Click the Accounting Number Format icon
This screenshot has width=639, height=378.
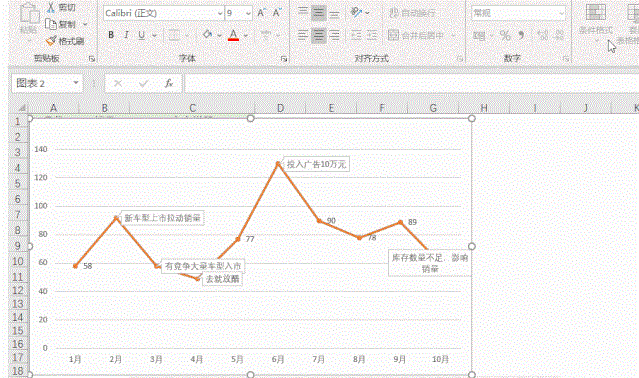(x=479, y=36)
